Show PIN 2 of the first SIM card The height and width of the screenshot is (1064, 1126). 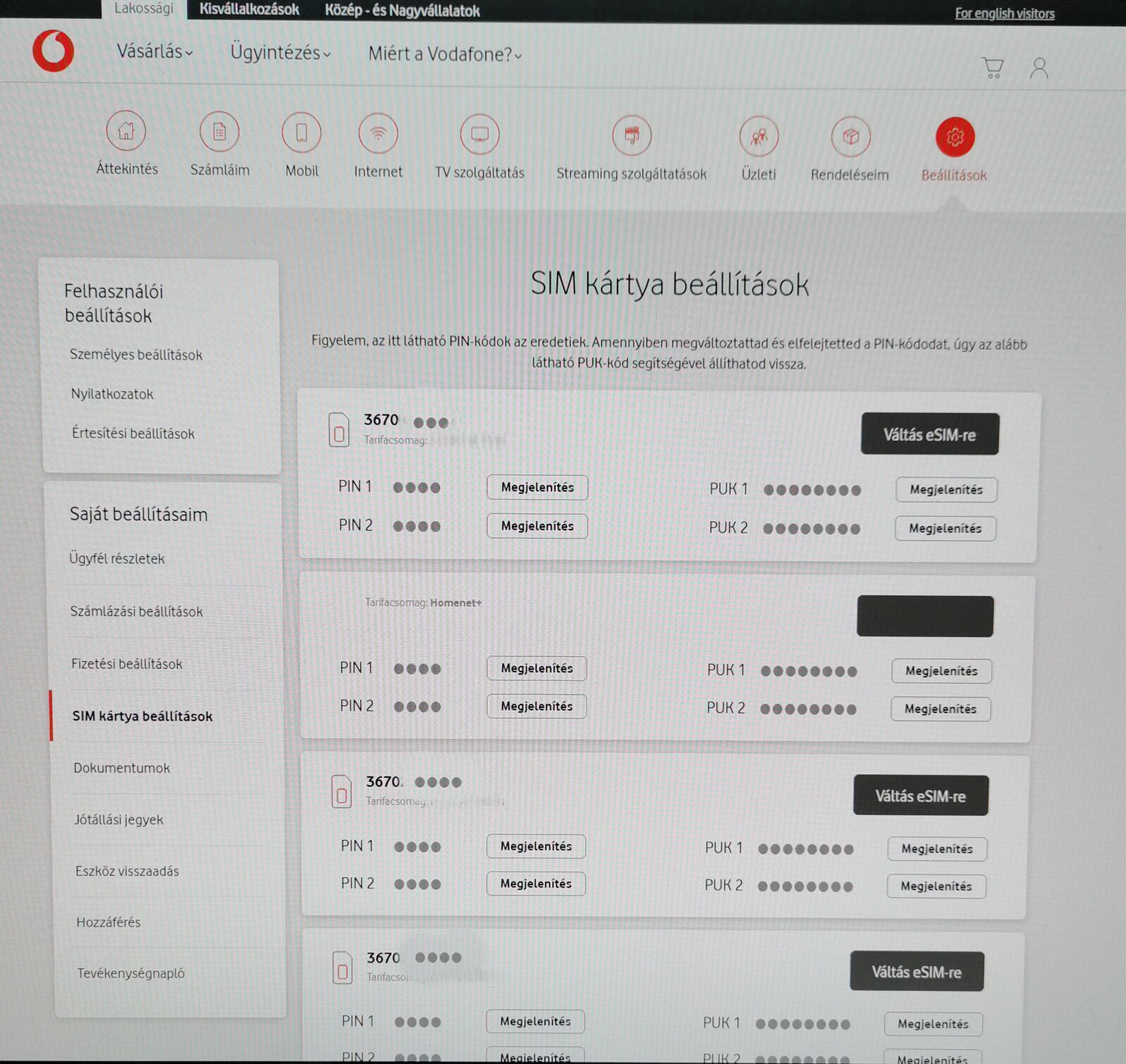pyautogui.click(x=537, y=526)
